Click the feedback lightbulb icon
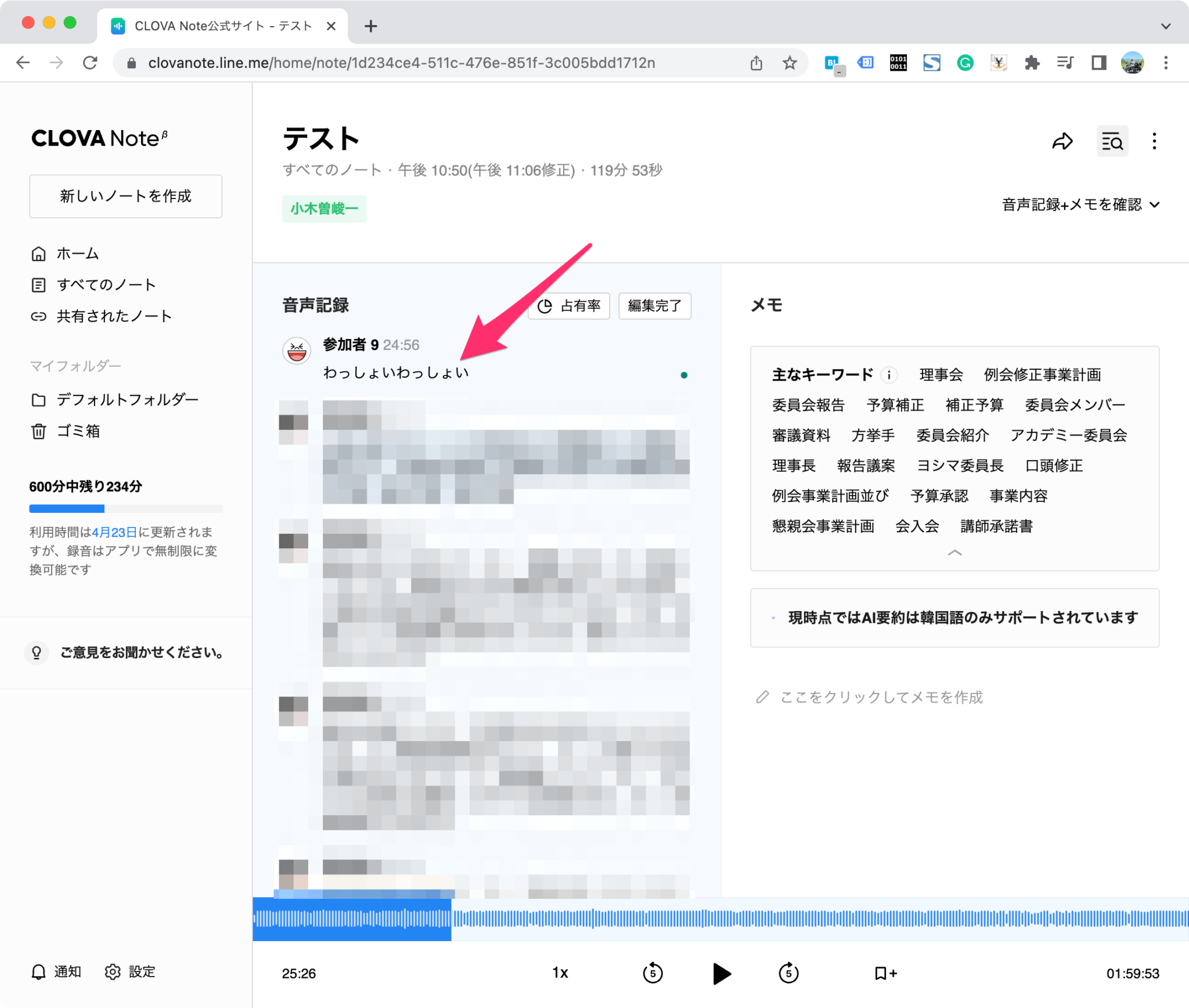1189x1008 pixels. click(37, 652)
